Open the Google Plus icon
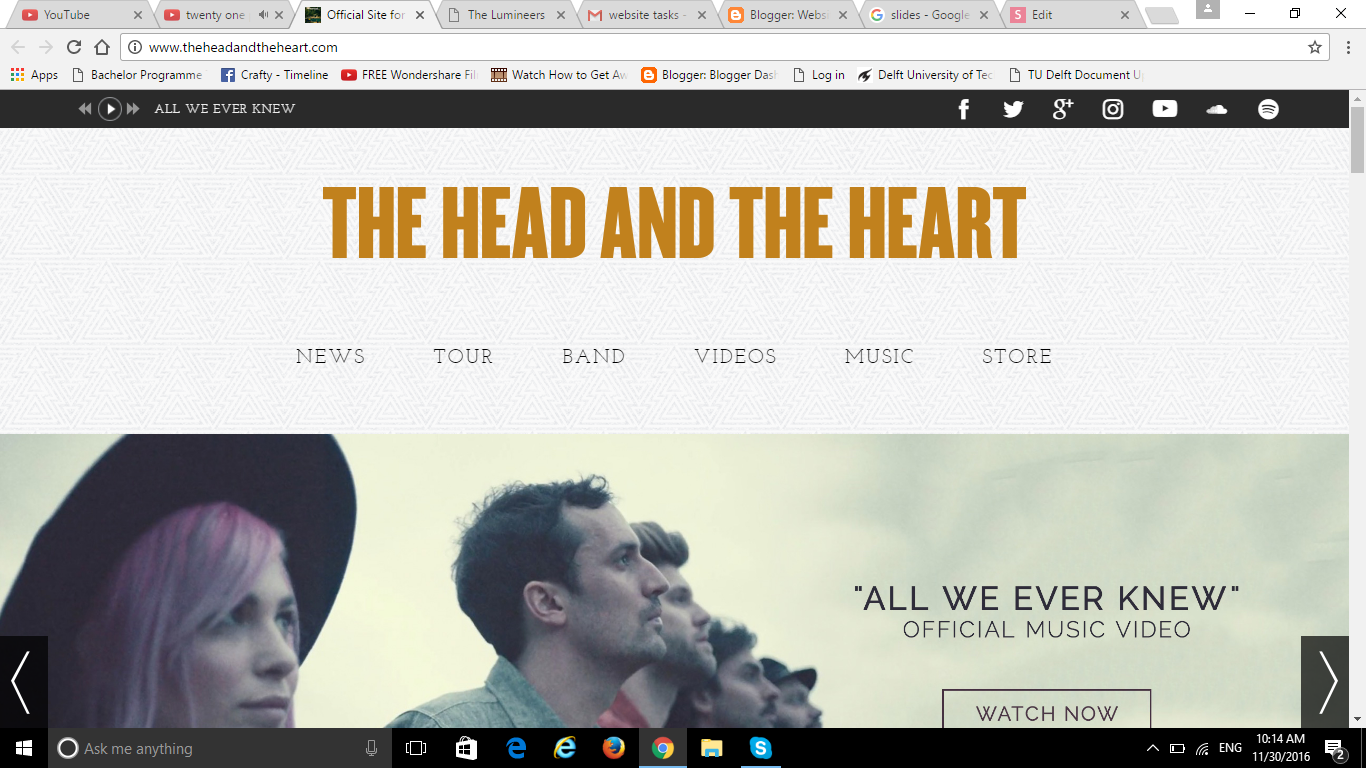This screenshot has height=768, width=1366. click(x=1063, y=109)
